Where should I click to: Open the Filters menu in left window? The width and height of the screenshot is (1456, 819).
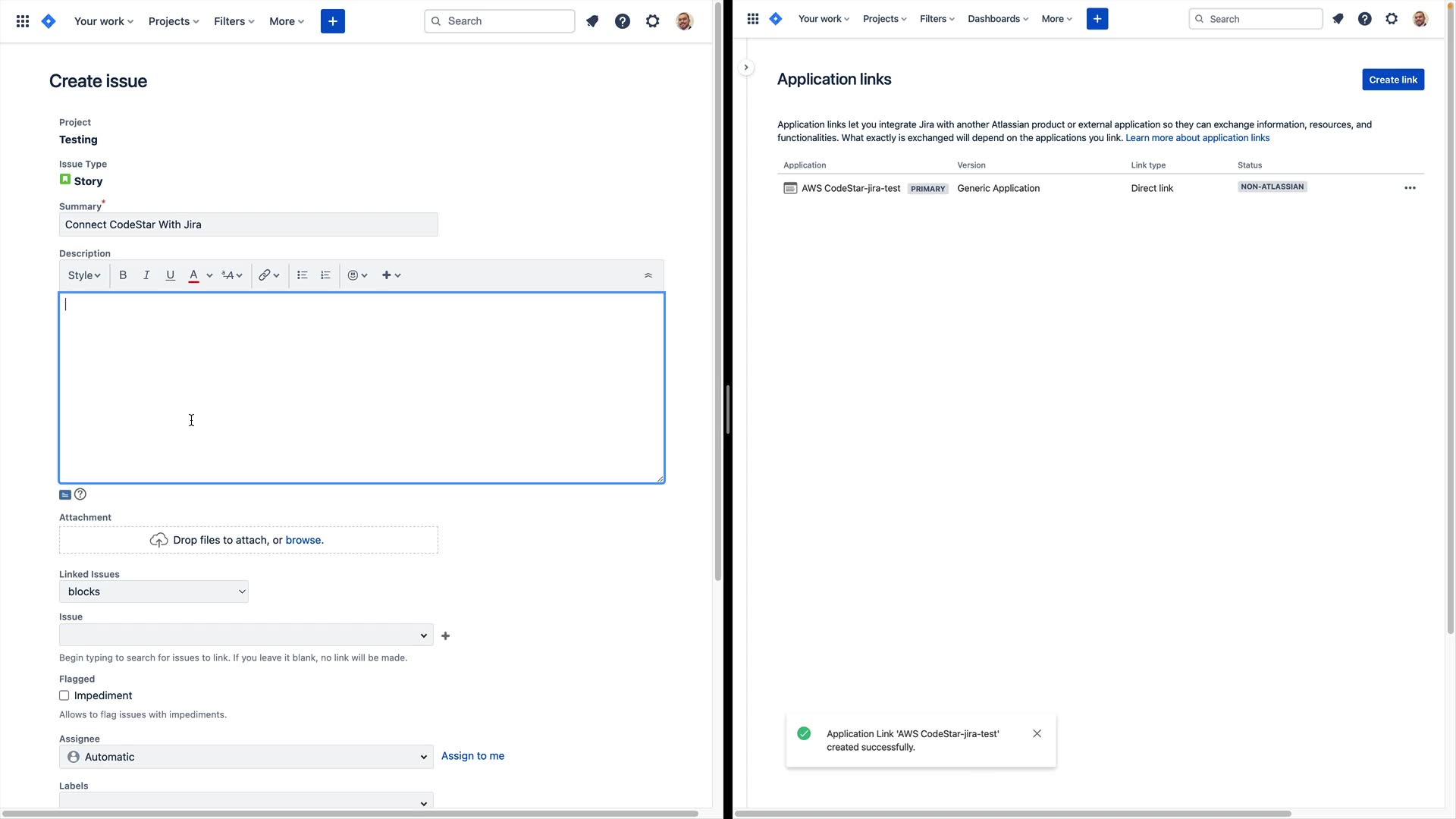click(x=234, y=21)
